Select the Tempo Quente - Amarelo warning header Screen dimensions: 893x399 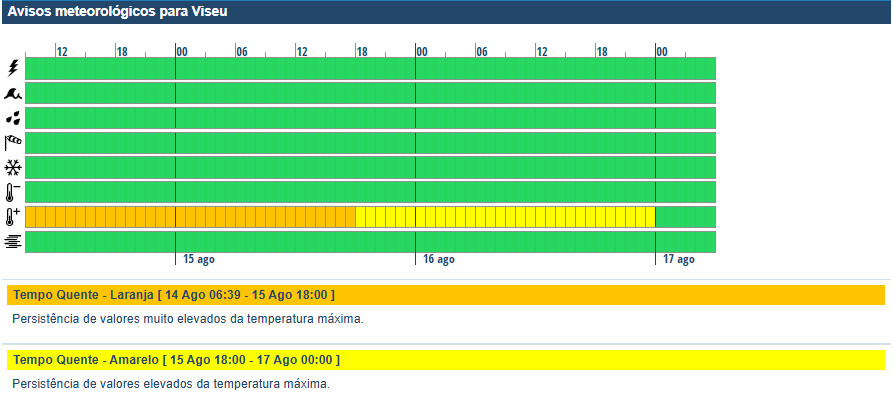coord(446,360)
